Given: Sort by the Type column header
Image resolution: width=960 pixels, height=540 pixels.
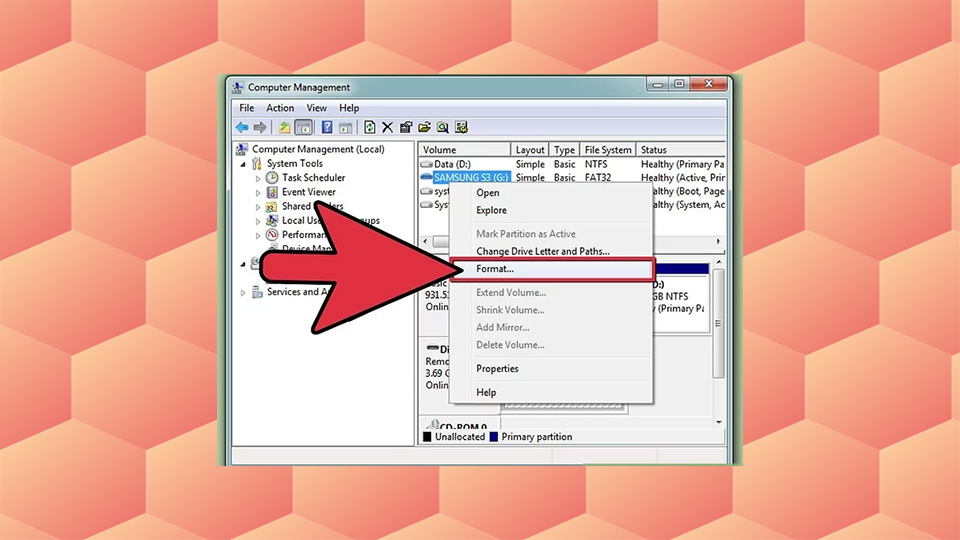Looking at the screenshot, I should tap(564, 149).
